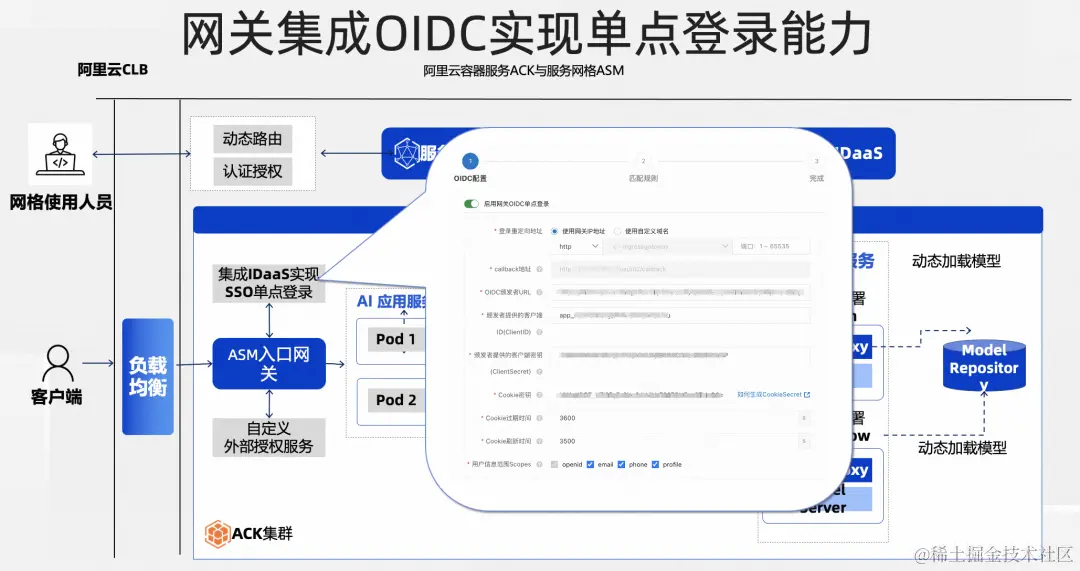Click the callback地址 input field
This screenshot has height=571, width=1080.
(681, 269)
